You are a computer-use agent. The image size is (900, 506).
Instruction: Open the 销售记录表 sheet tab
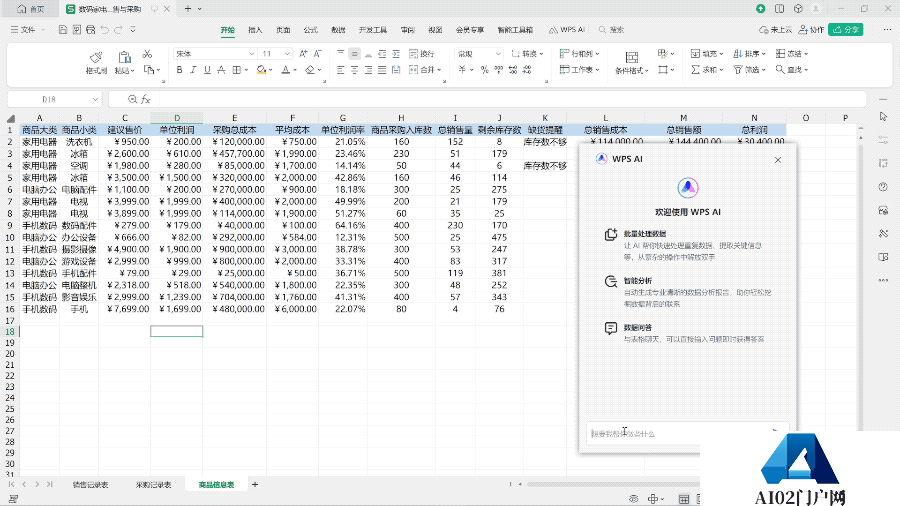click(x=92, y=484)
